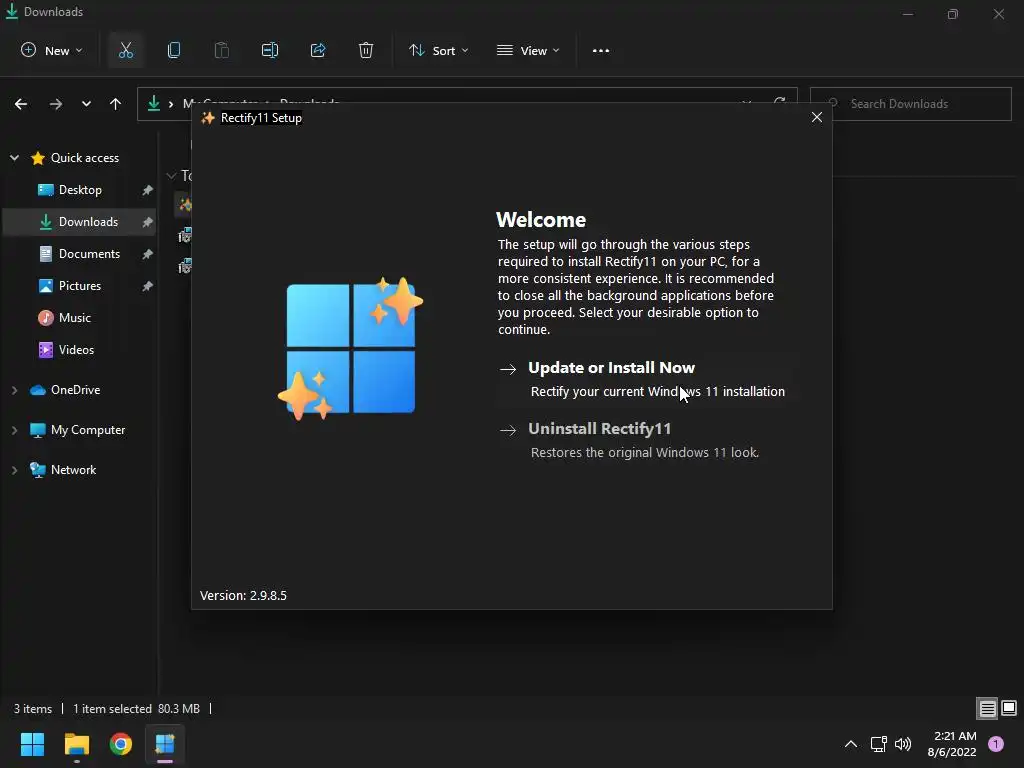Show hidden icons in system tray
The height and width of the screenshot is (768, 1024).
click(x=851, y=744)
